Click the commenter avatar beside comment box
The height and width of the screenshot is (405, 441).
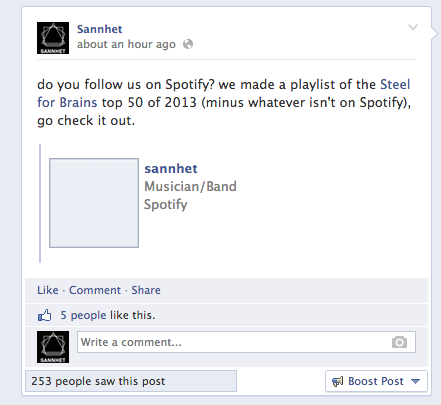click(x=53, y=347)
